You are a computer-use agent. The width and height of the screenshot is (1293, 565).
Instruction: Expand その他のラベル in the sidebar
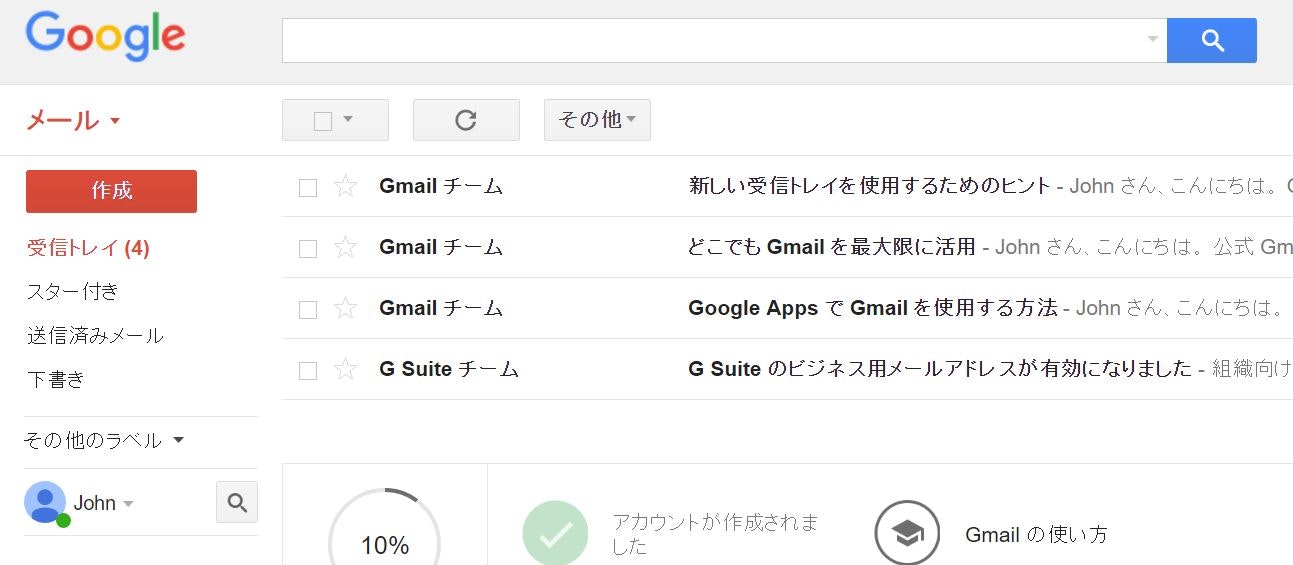click(x=104, y=440)
